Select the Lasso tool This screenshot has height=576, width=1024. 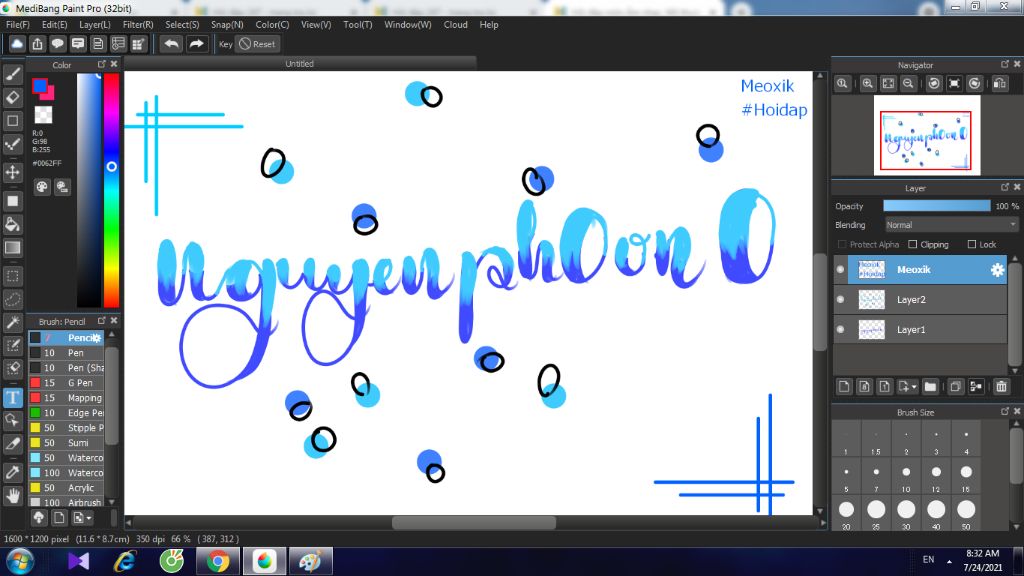(12, 300)
